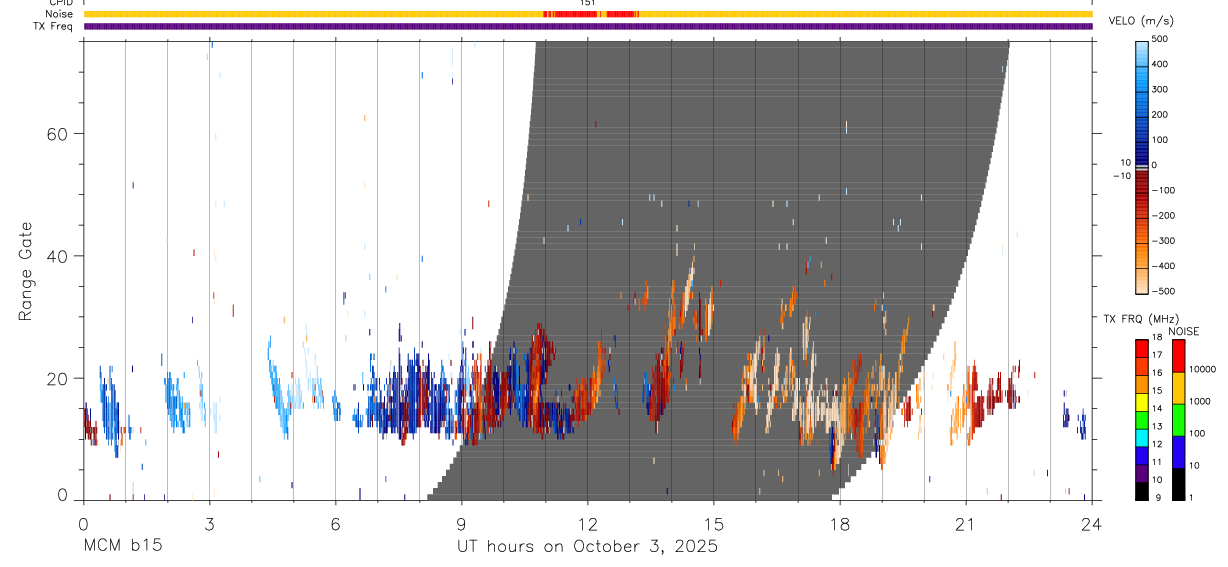Viewport: 1228px width, 567px height.
Task: Click the velocity colorbar next to VELO
Action: [x=1142, y=166]
